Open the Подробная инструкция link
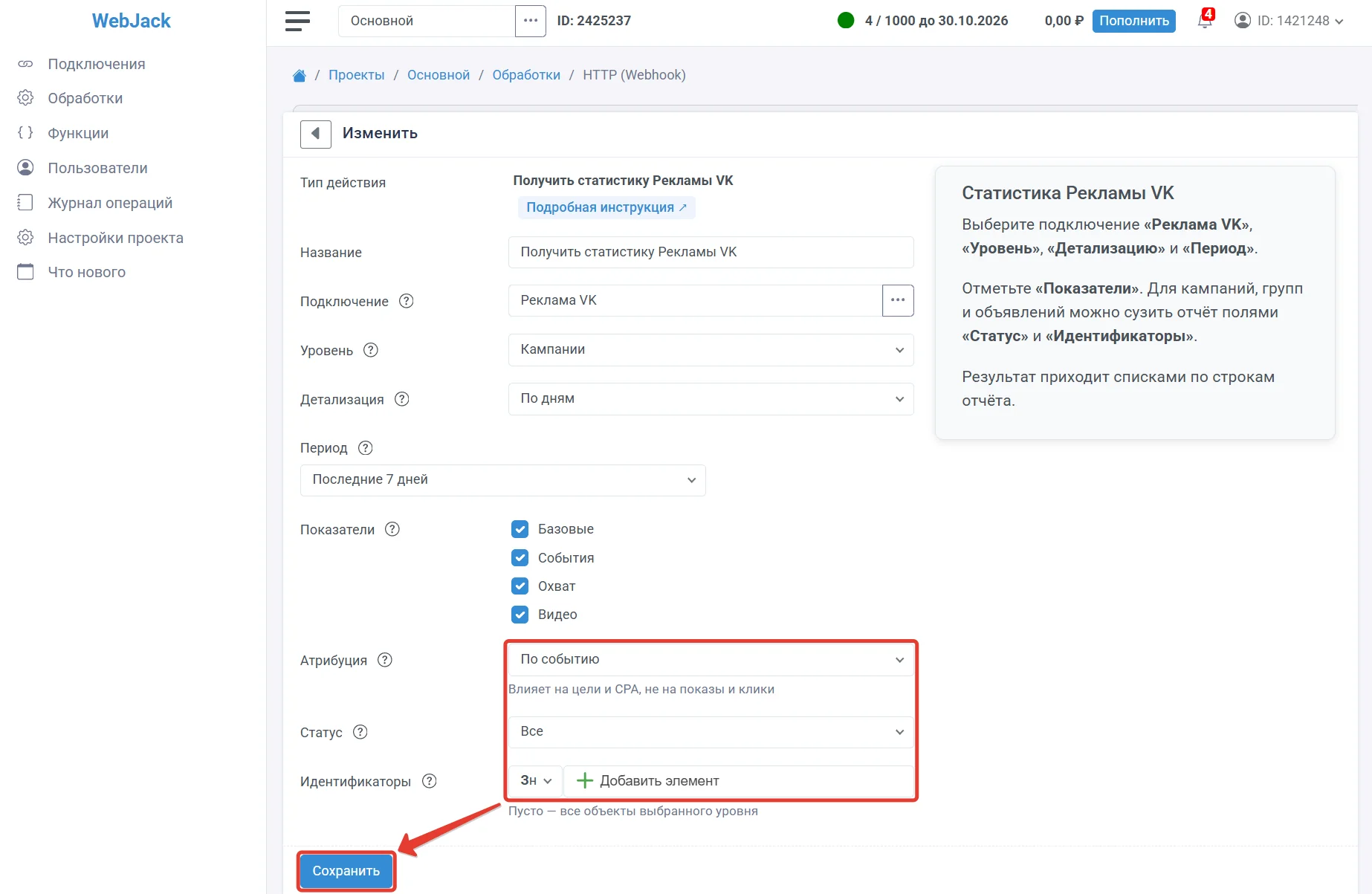Viewport: 1372px width, 894px height. [x=606, y=207]
